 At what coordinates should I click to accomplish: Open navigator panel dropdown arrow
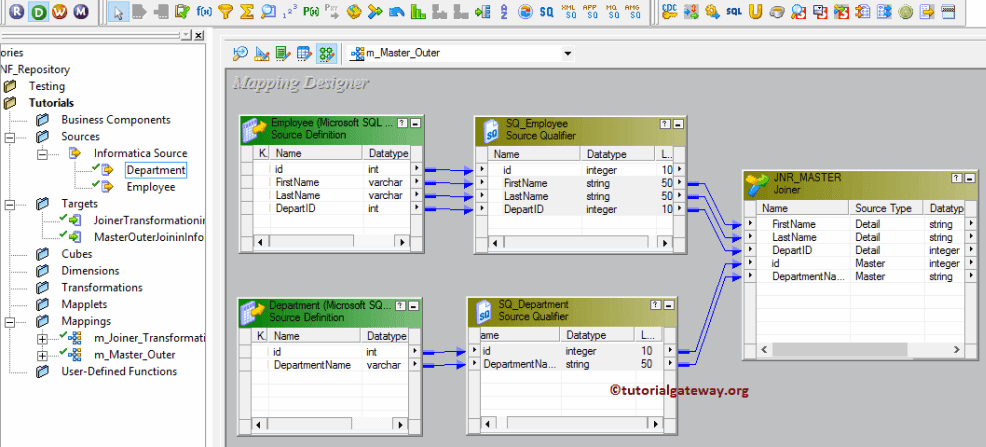click(x=186, y=36)
